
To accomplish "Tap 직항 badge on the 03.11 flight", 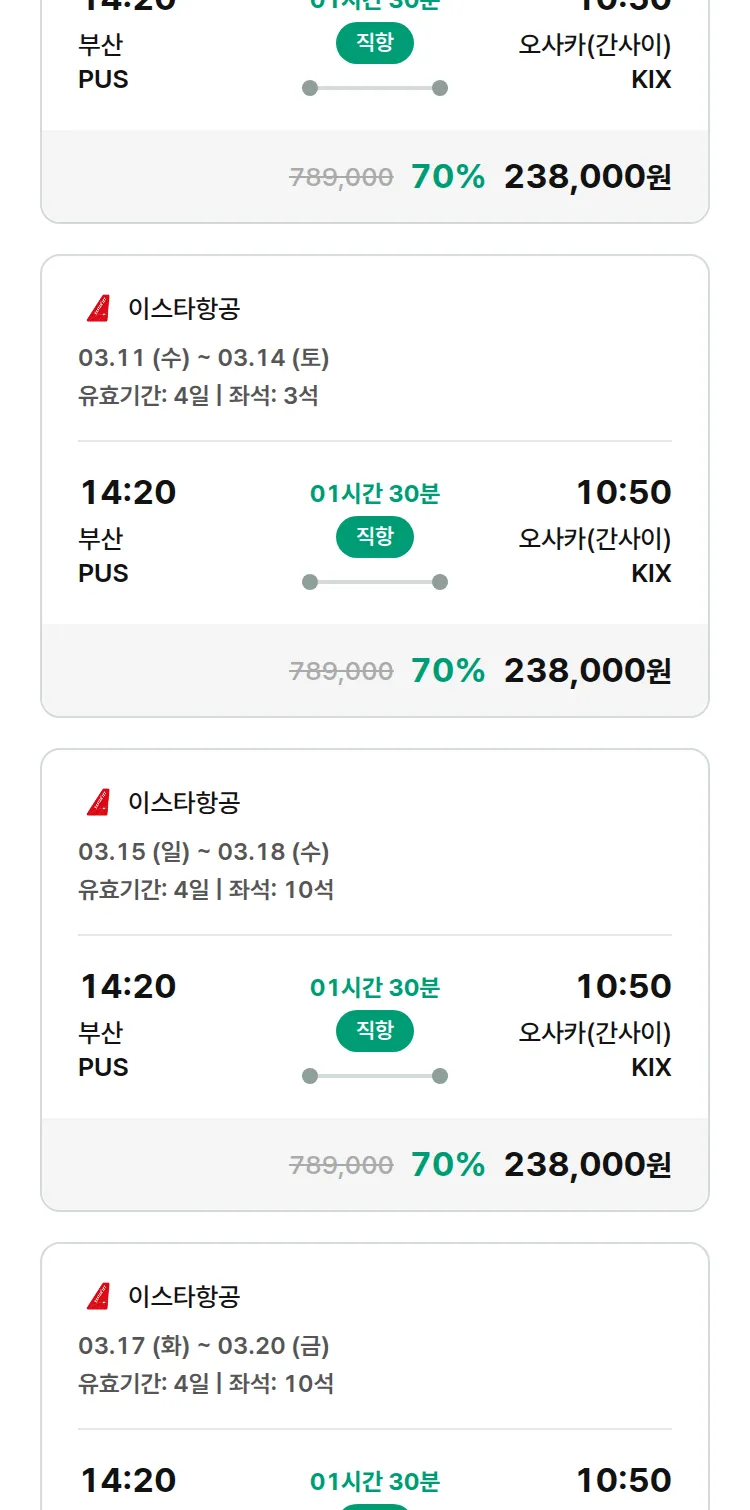I will [375, 537].
